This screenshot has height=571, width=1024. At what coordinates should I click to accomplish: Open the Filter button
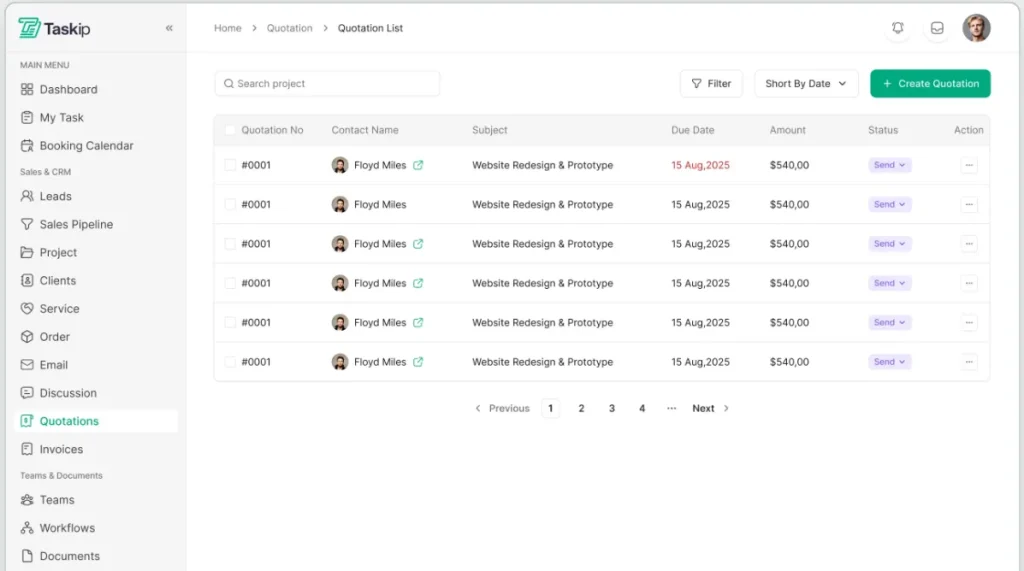(711, 84)
